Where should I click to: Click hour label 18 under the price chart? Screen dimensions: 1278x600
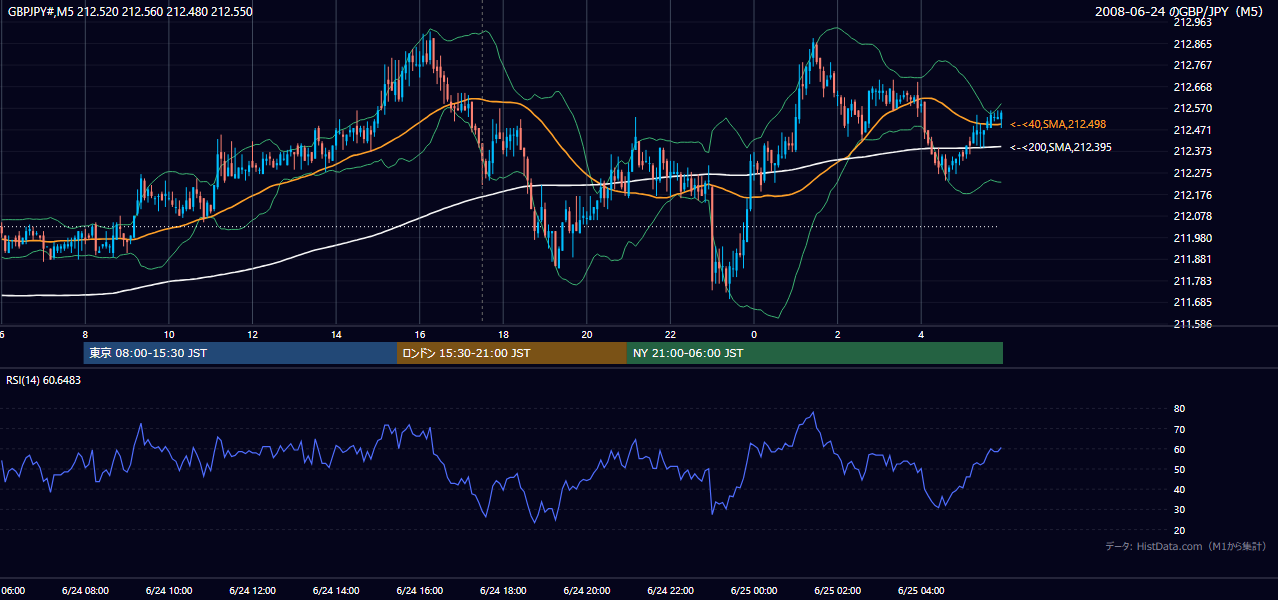503,335
